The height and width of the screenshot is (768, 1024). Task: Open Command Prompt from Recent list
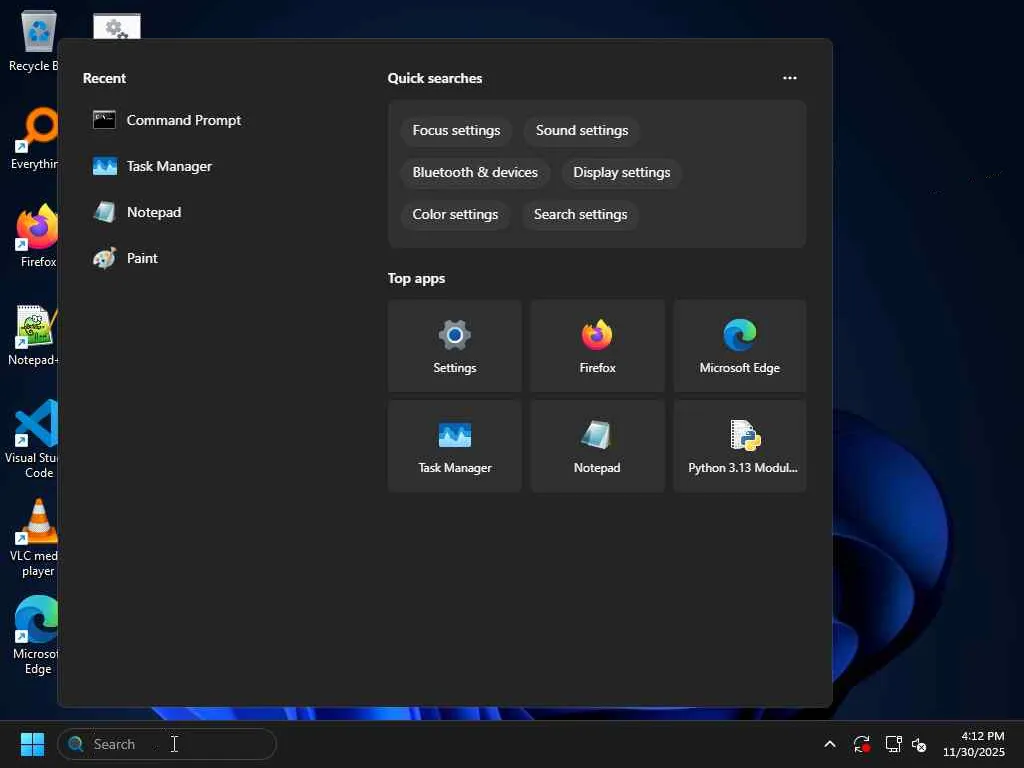tap(183, 120)
